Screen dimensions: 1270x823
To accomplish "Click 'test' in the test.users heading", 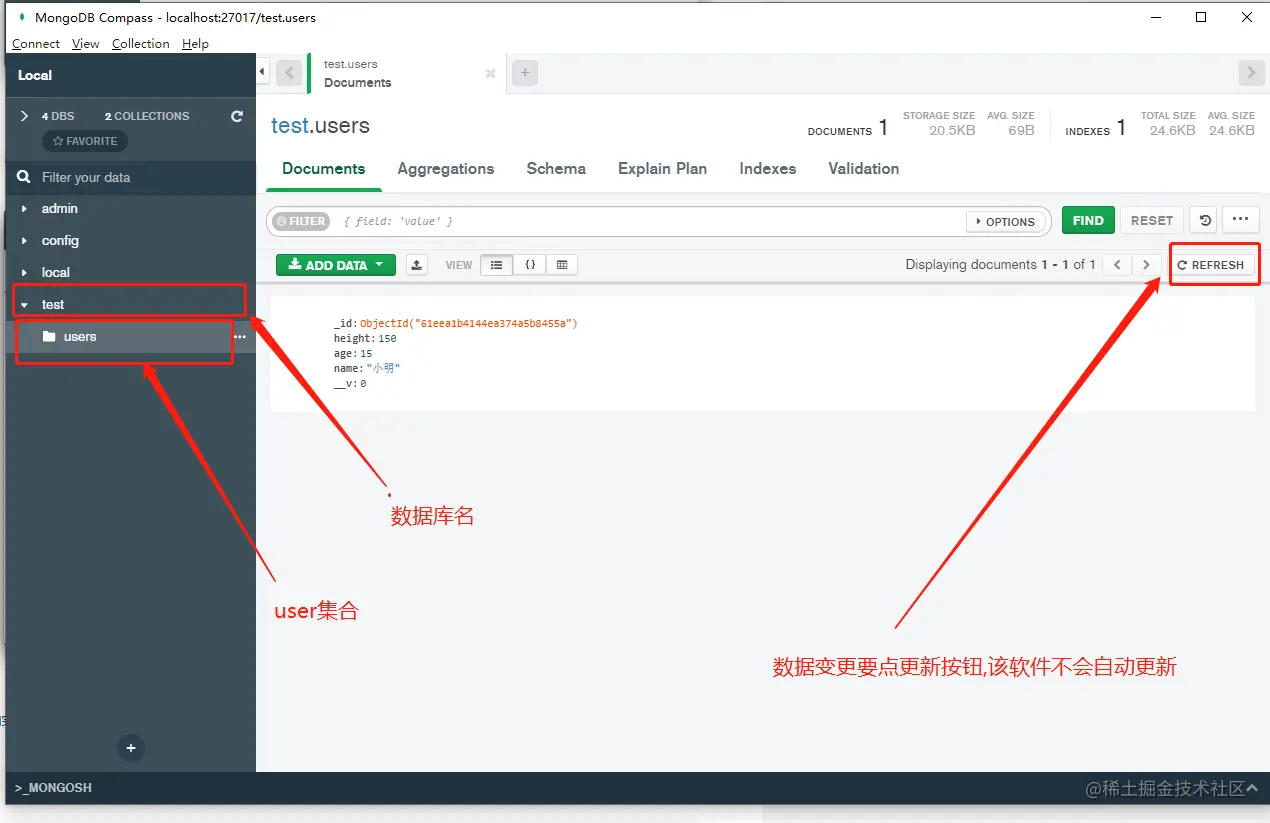I will [x=288, y=126].
